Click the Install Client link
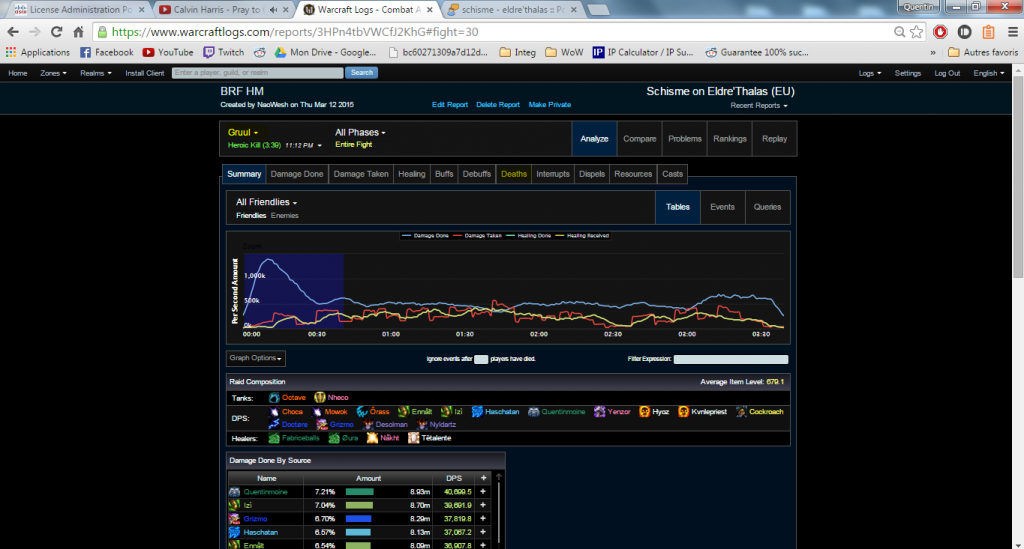1024x549 pixels. click(144, 73)
